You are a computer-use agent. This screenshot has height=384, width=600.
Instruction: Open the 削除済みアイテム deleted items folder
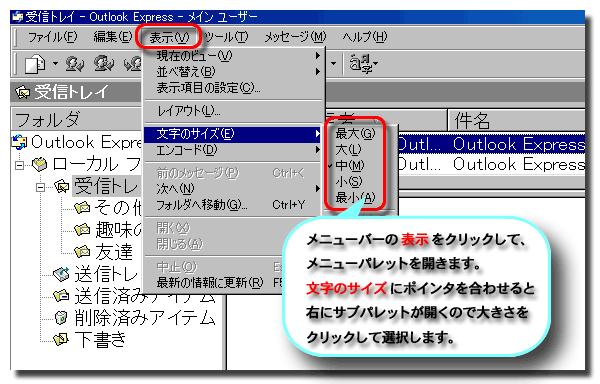tap(145, 317)
